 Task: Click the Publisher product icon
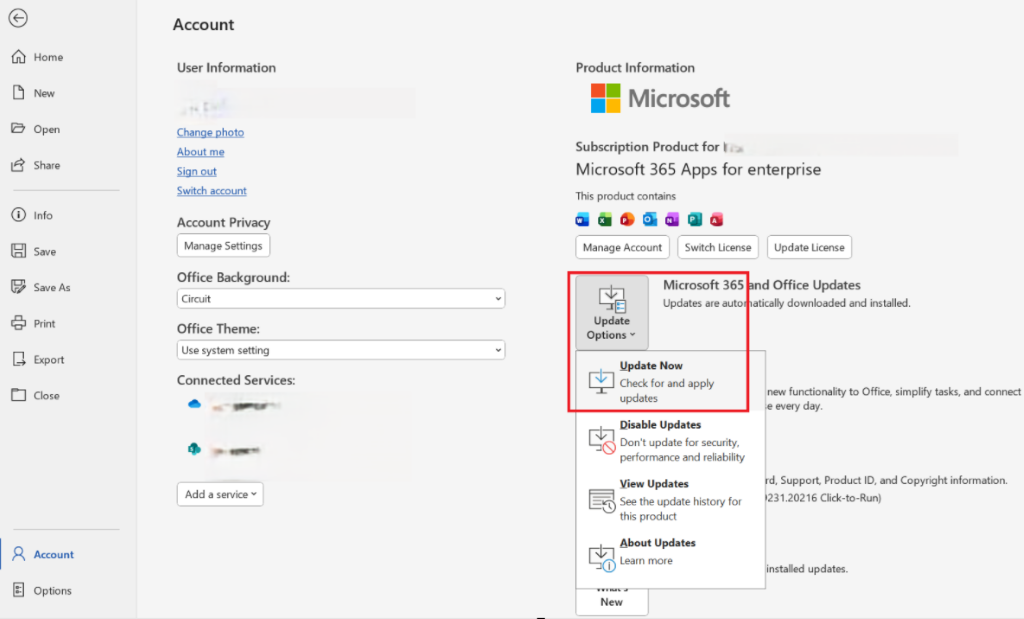[694, 219]
